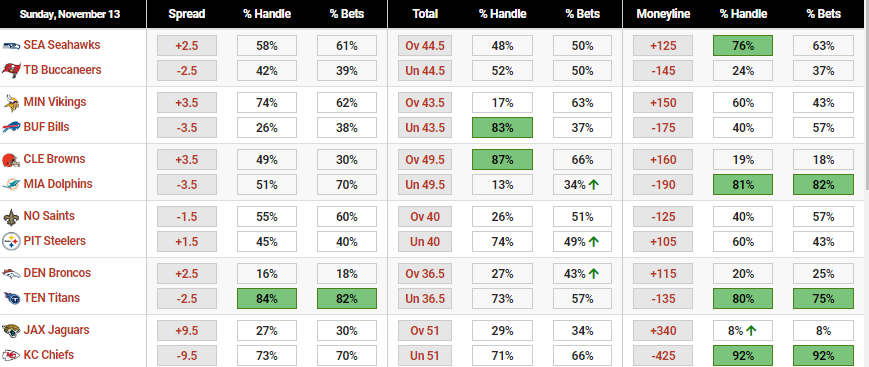This screenshot has height=367, width=869.
Task: Click the Chiefs -9.5 spread box
Action: [x=187, y=355]
